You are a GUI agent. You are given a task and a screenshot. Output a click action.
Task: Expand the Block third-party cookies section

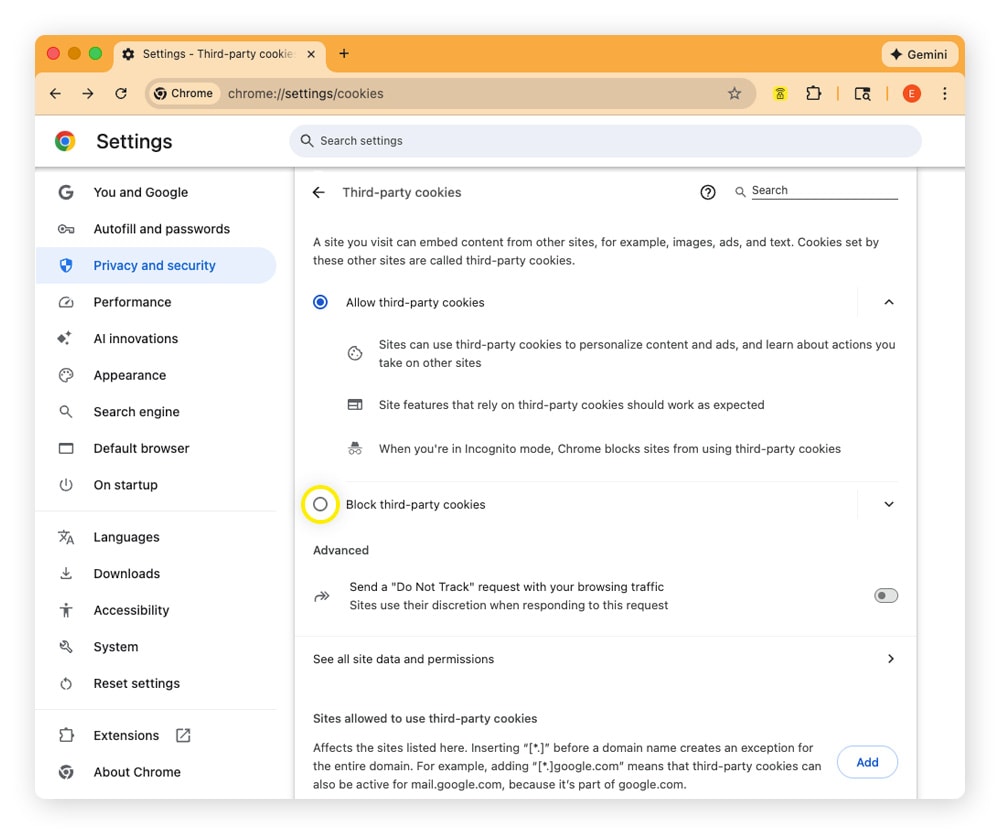[x=888, y=504]
